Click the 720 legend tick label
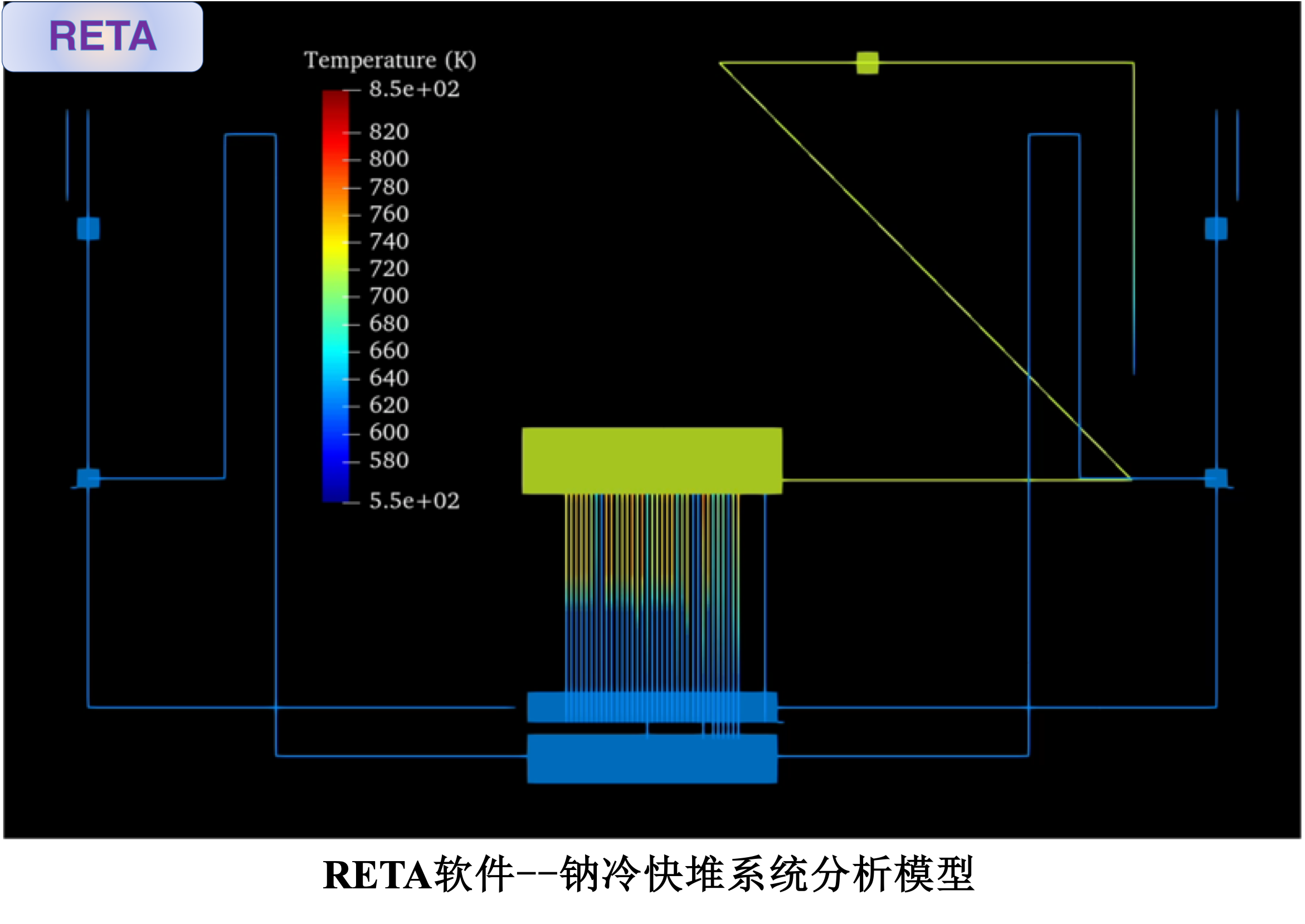The image size is (1305, 924). point(389,269)
